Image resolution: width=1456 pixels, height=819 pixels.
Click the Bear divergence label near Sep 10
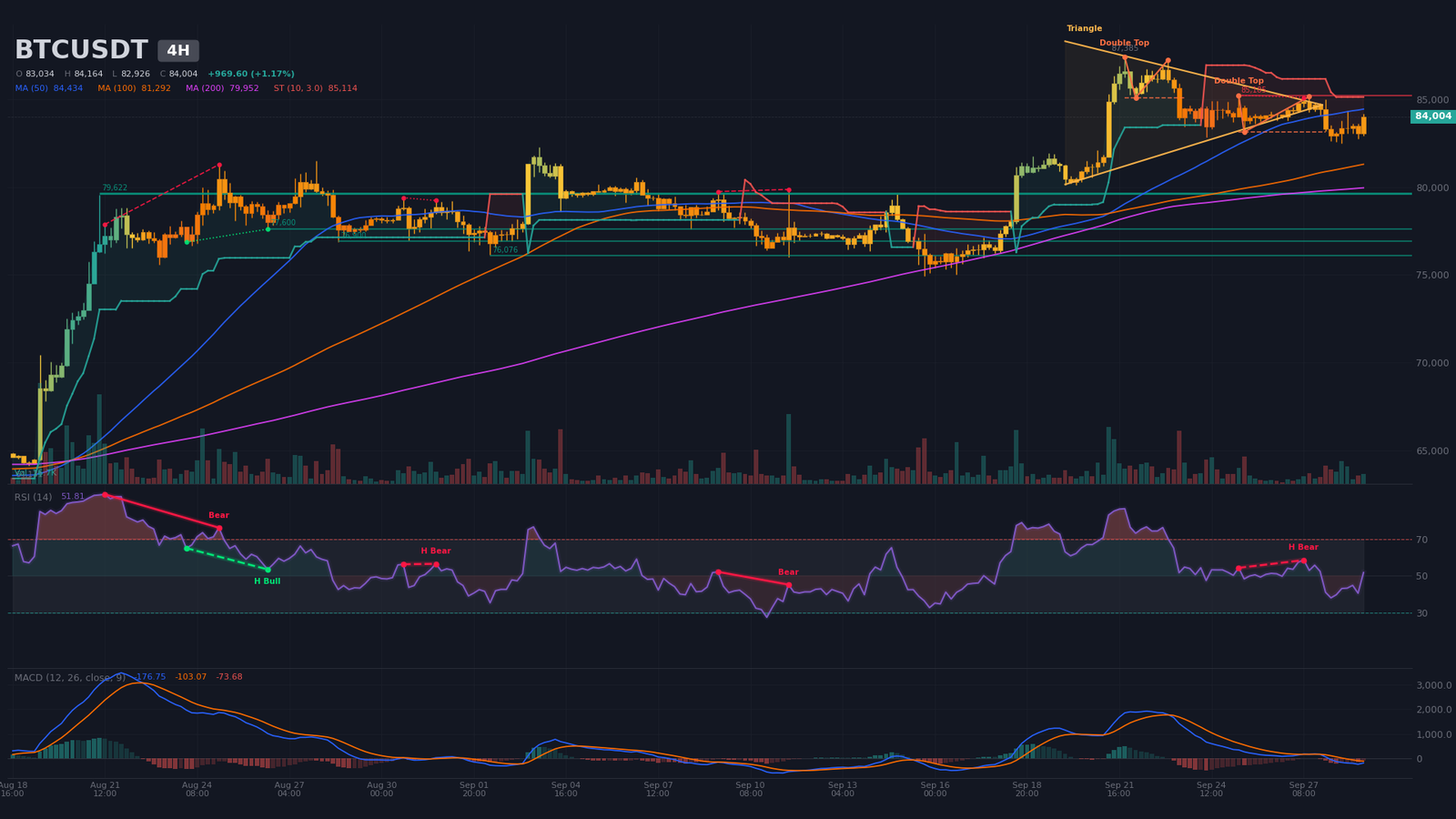pyautogui.click(x=788, y=572)
